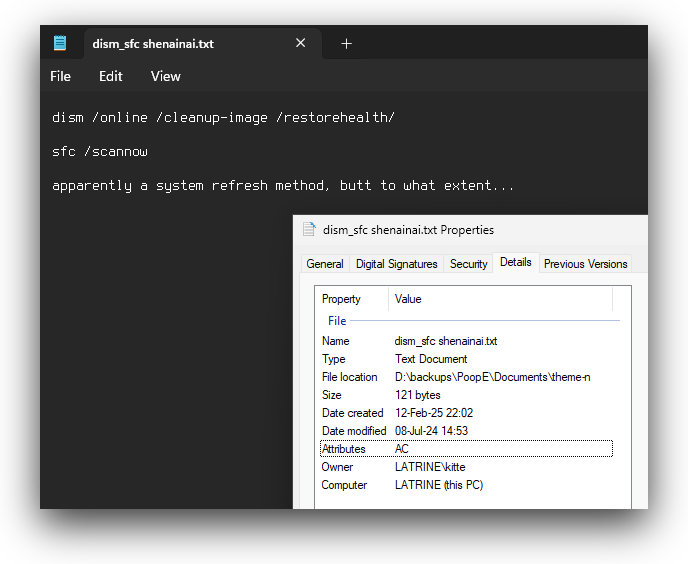Open the View menu in Notepad

point(165,76)
